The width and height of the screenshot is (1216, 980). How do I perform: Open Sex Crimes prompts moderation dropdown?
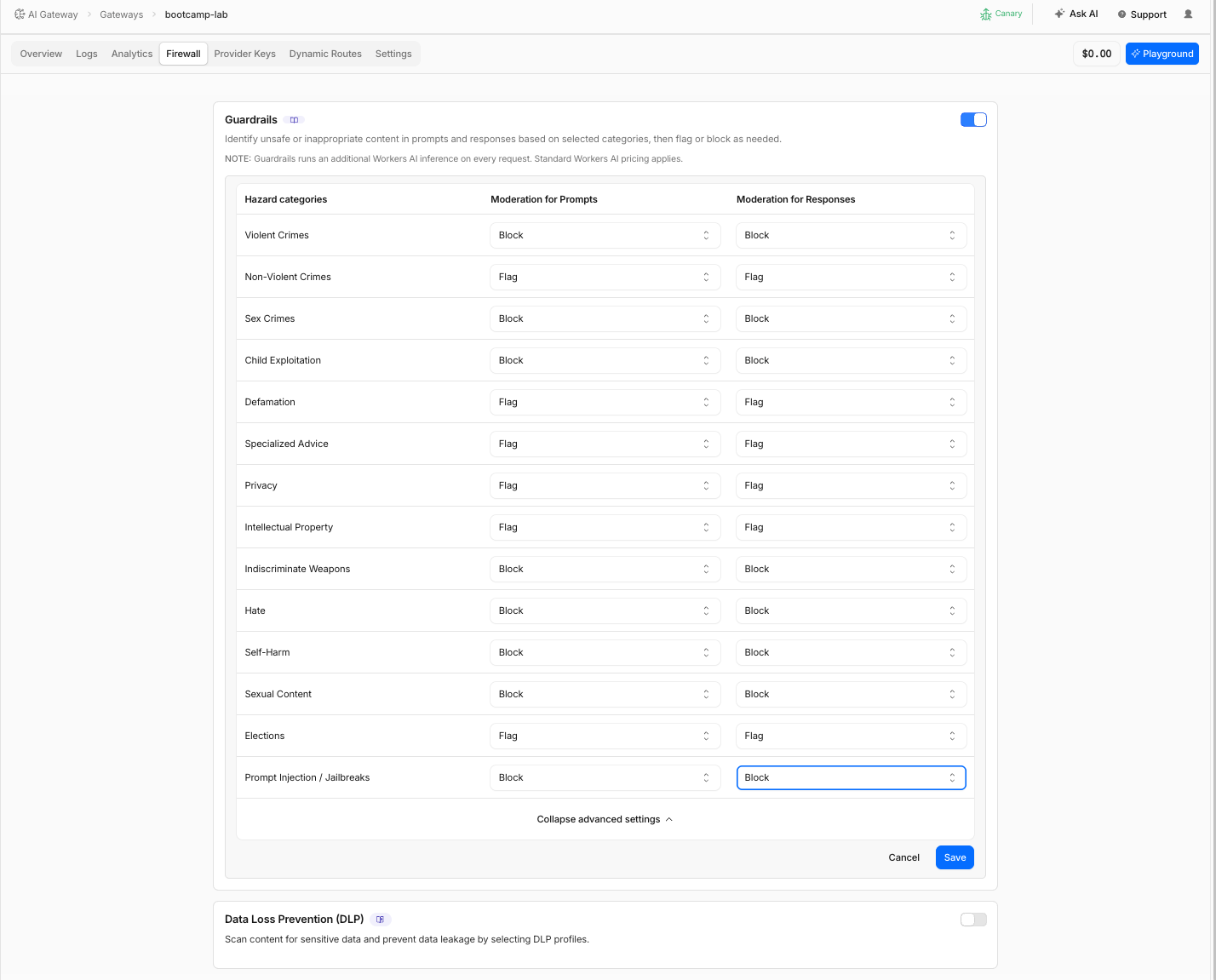(605, 318)
